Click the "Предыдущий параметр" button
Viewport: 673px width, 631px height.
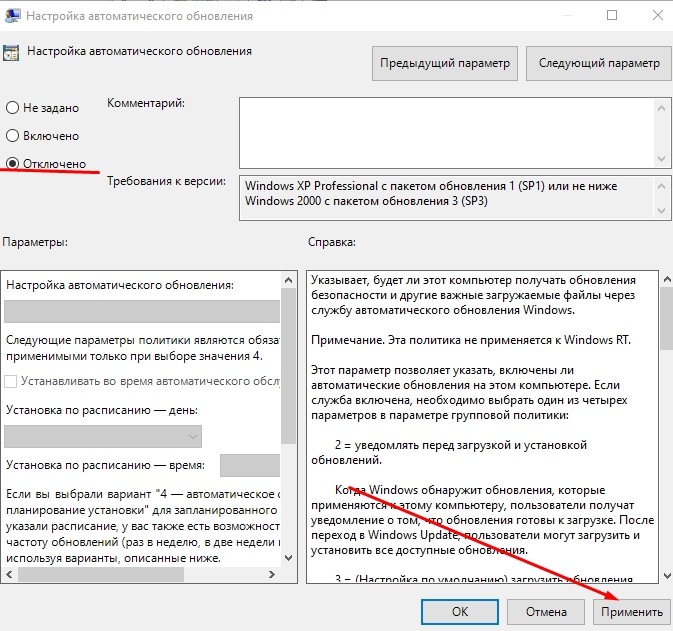[445, 64]
